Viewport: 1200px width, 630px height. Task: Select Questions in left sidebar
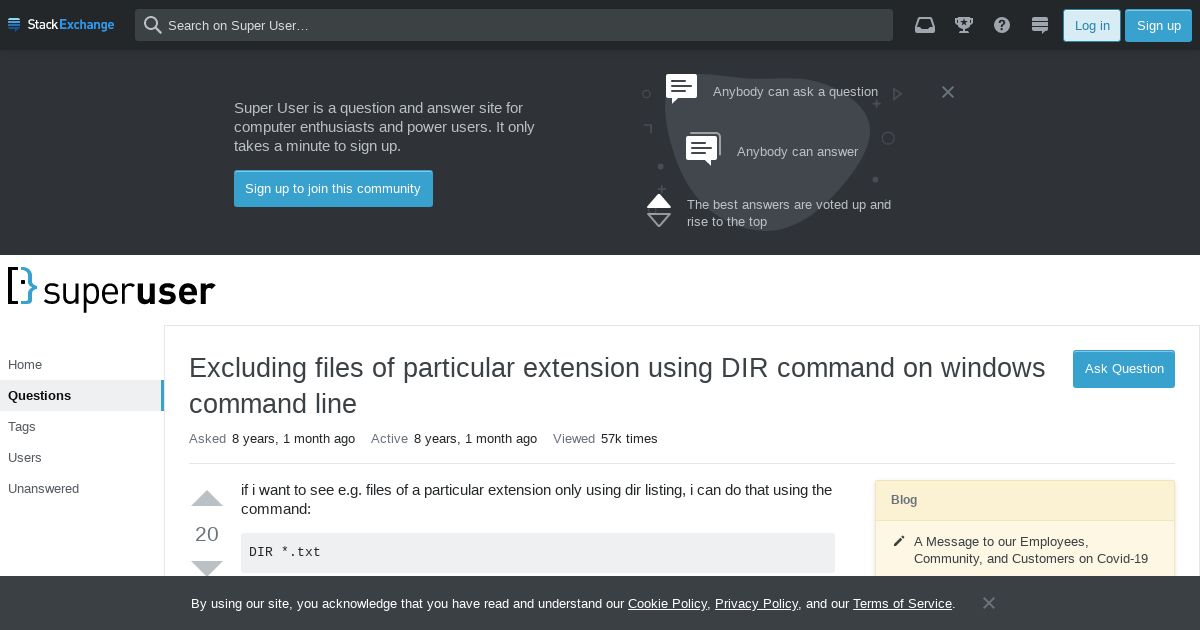[82, 396]
